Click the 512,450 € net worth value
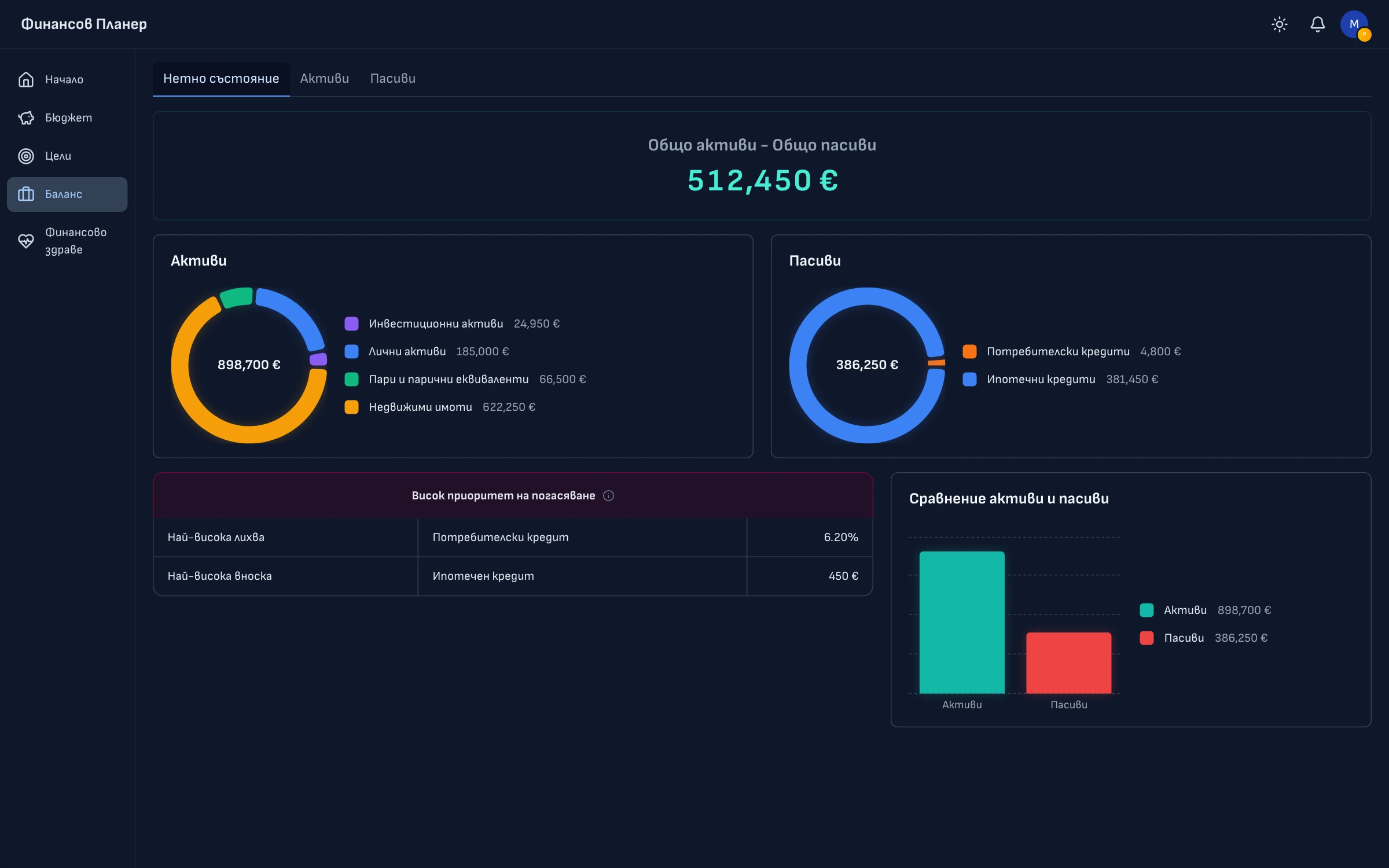1389x868 pixels. coord(762,180)
